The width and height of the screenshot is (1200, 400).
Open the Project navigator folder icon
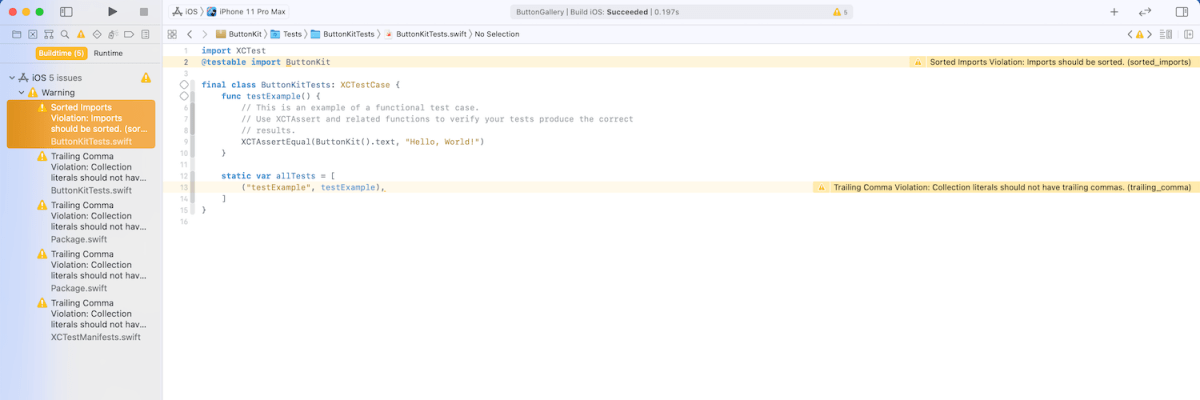pos(15,34)
